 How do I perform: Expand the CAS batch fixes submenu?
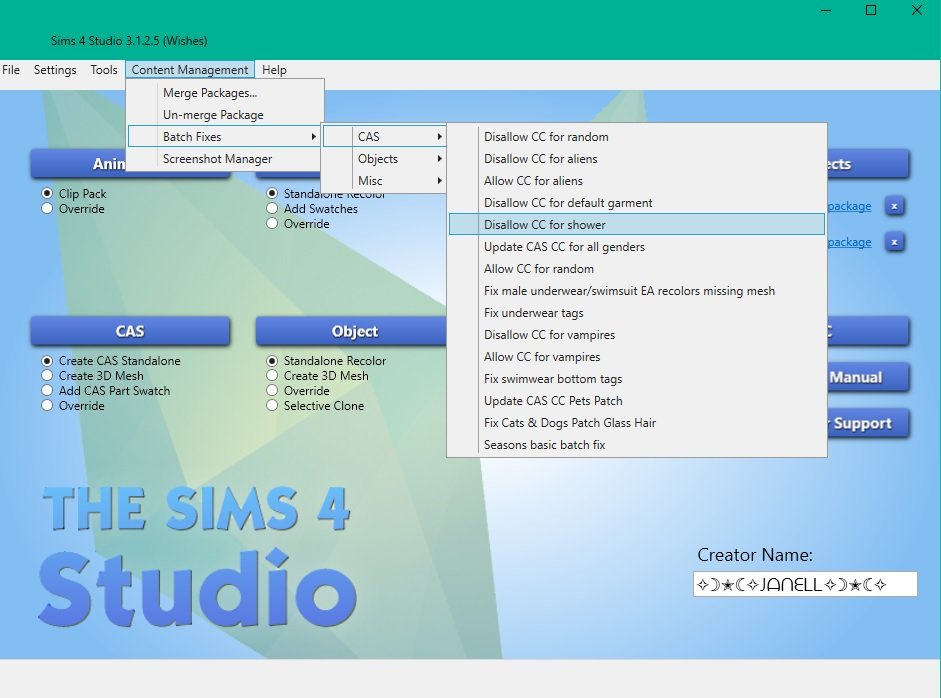click(x=384, y=136)
